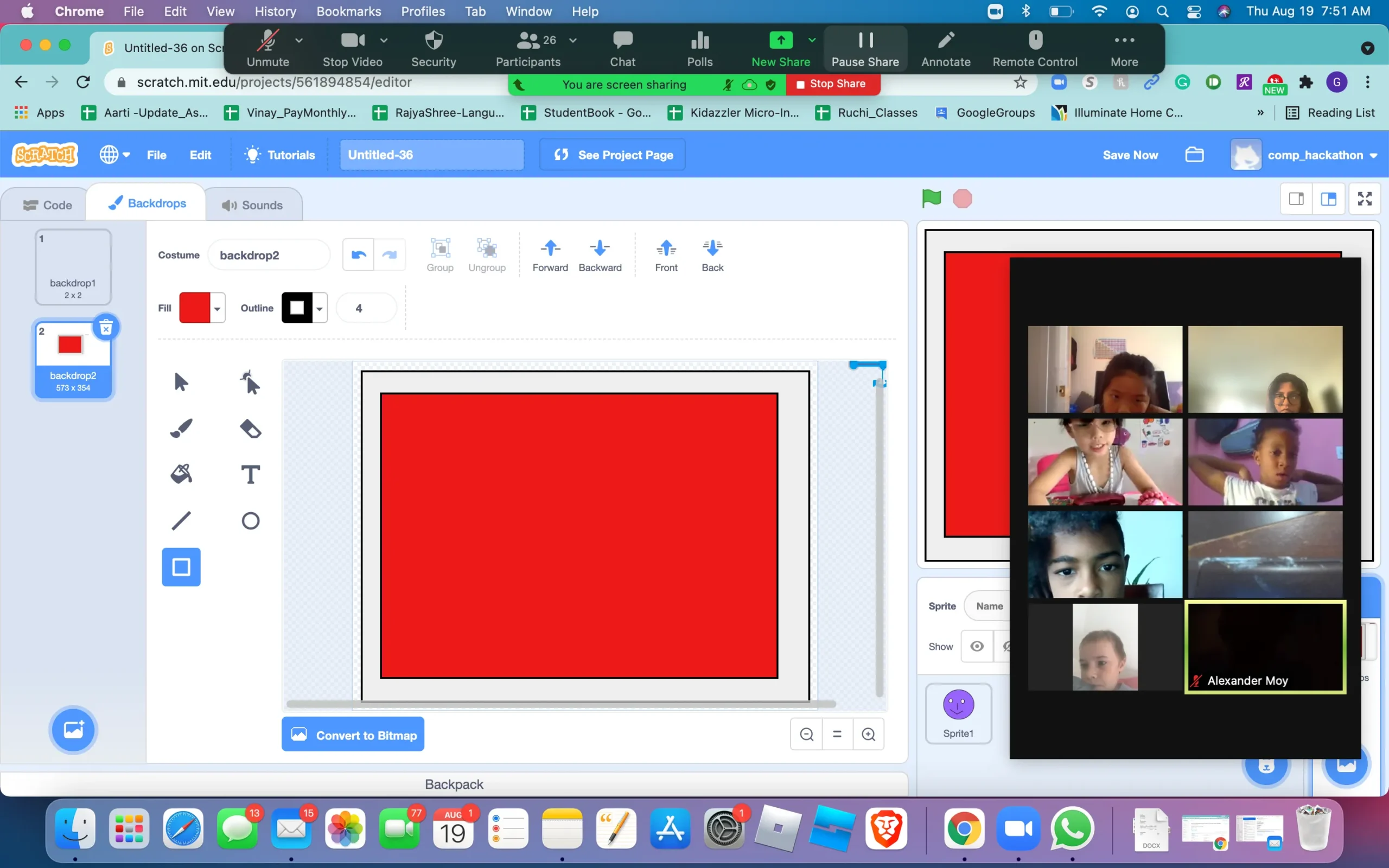The height and width of the screenshot is (868, 1389).
Task: Choose the Fill bucket tool
Action: point(181,474)
